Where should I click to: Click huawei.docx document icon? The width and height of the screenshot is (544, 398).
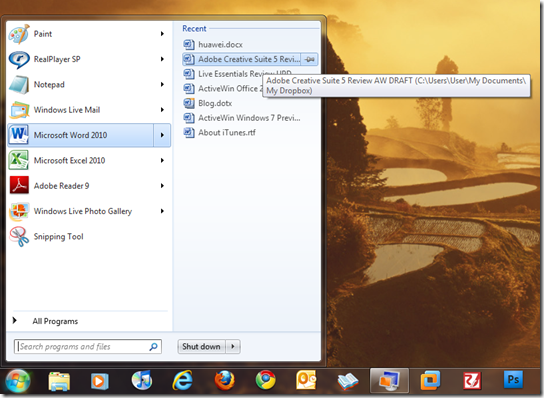189,44
